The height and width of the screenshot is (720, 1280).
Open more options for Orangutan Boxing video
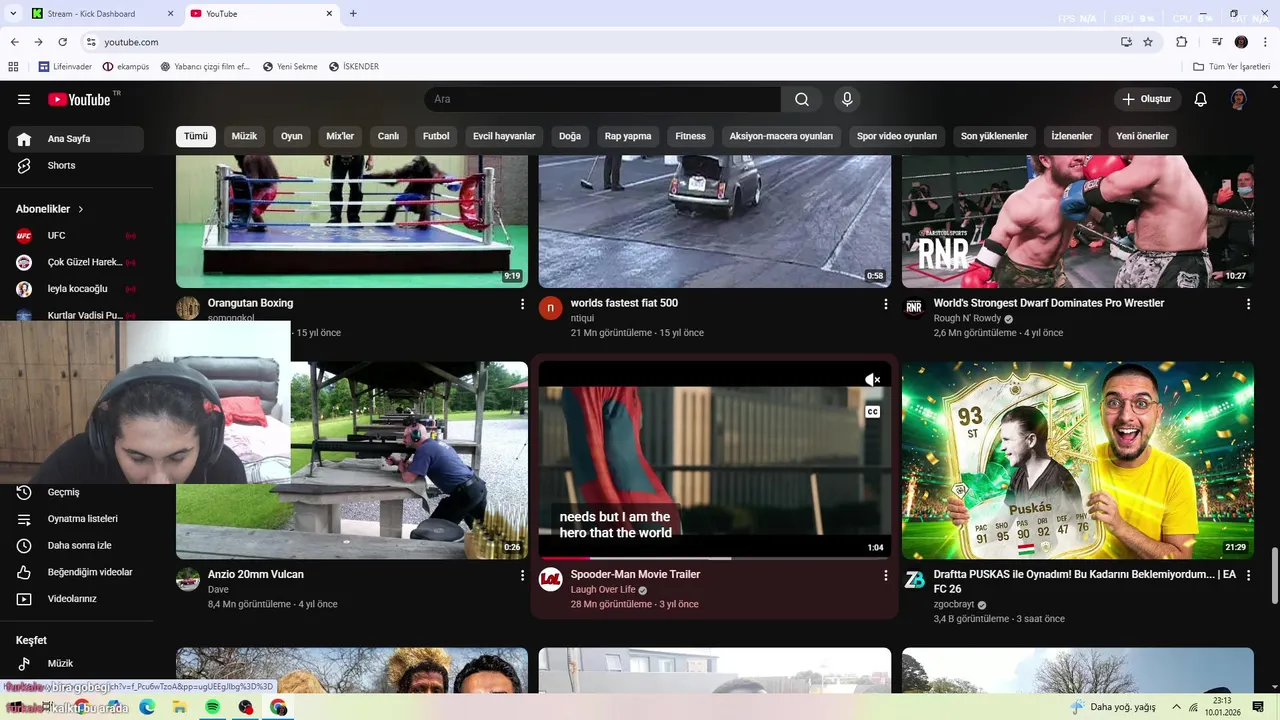coord(522,304)
